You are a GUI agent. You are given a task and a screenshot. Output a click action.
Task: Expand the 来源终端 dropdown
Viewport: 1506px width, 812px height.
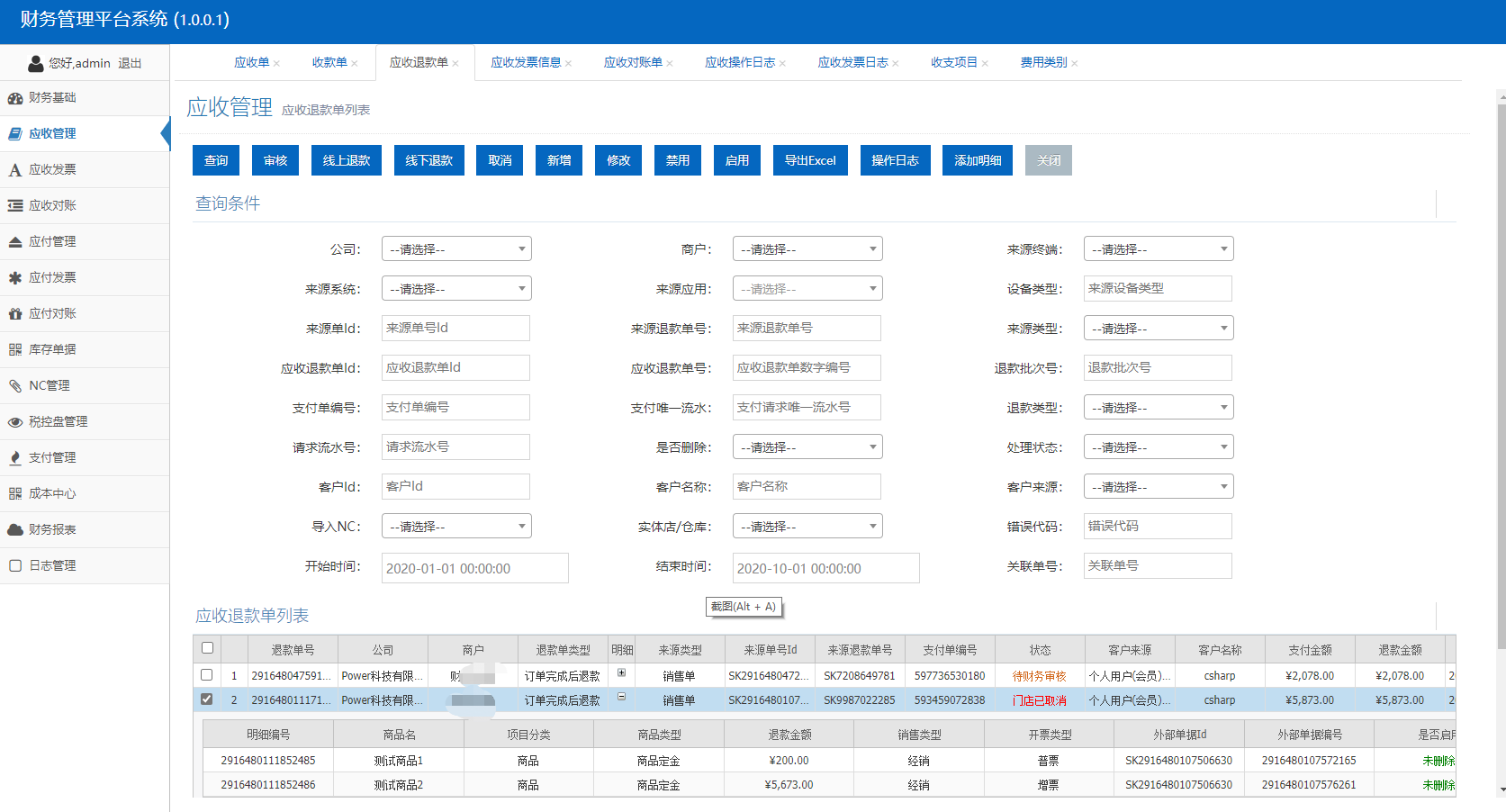[x=1158, y=249]
